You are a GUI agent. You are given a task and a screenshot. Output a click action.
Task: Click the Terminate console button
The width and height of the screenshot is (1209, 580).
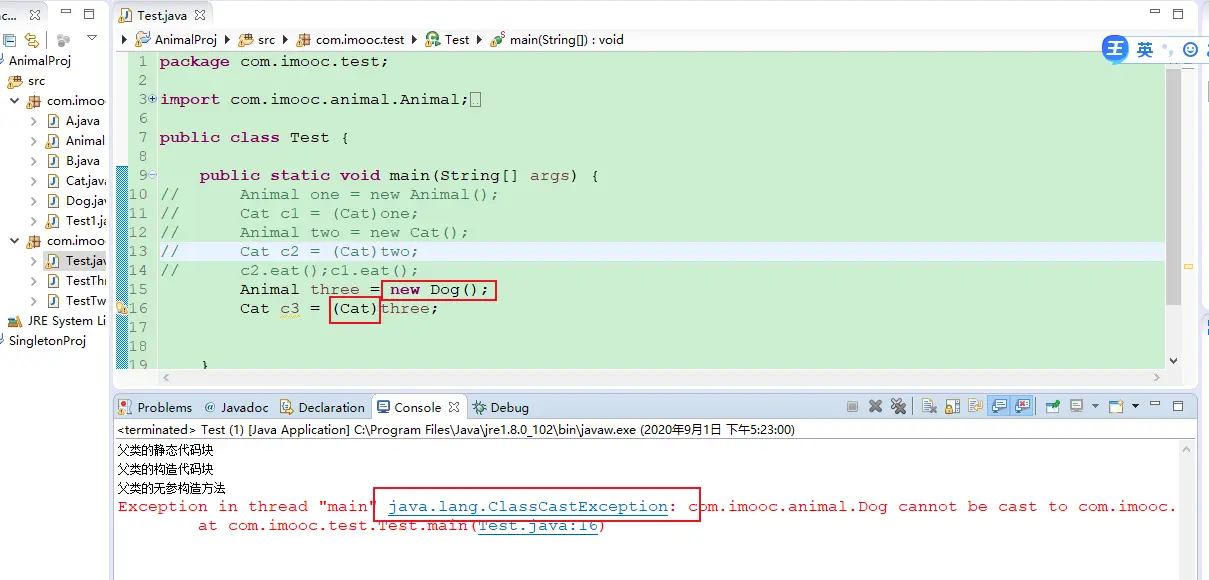tap(852, 407)
